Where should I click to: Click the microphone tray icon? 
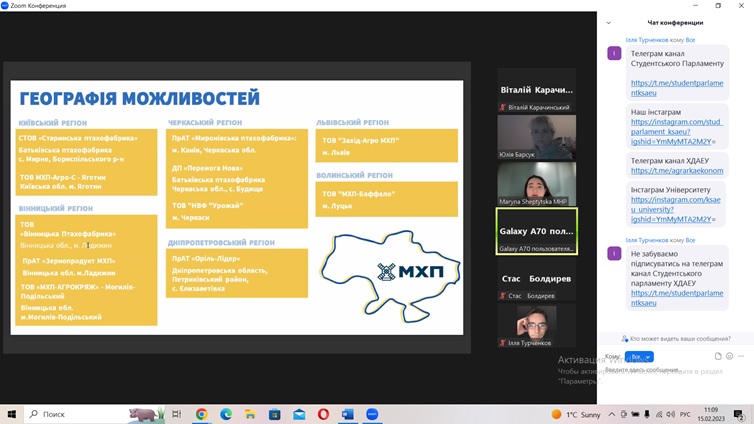647,414
